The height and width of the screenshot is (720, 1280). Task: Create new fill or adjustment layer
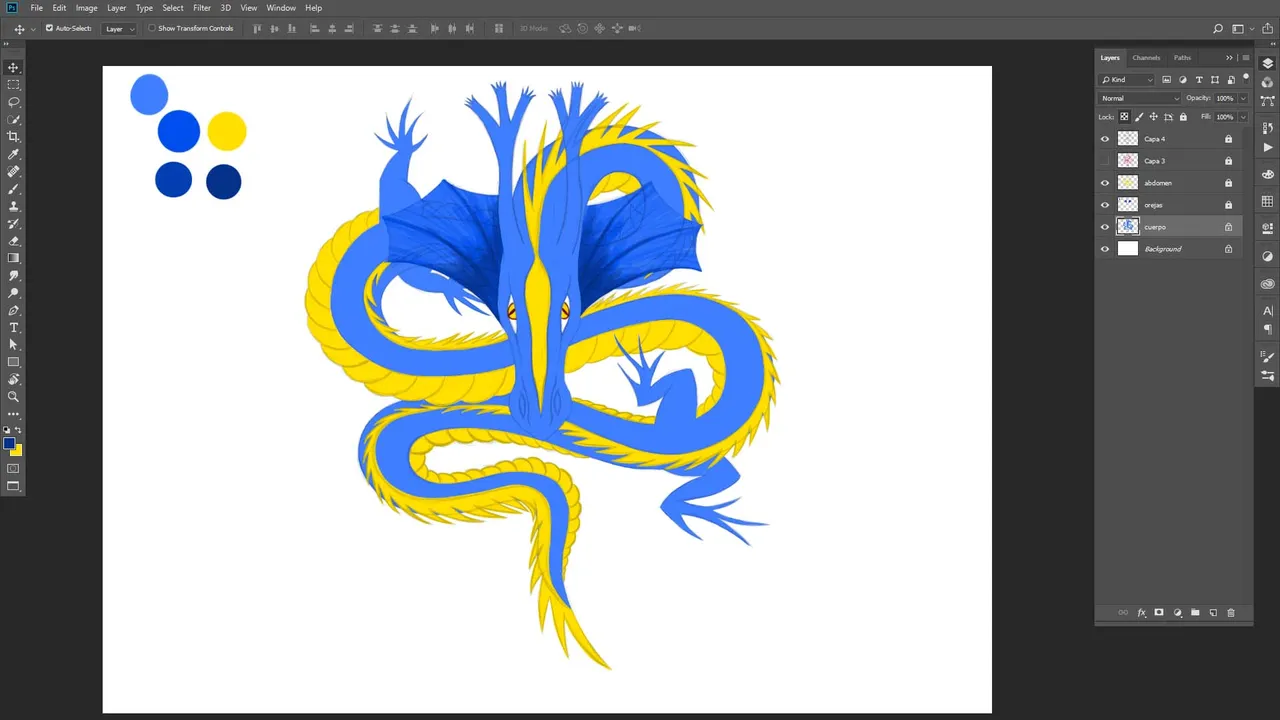coord(1177,613)
